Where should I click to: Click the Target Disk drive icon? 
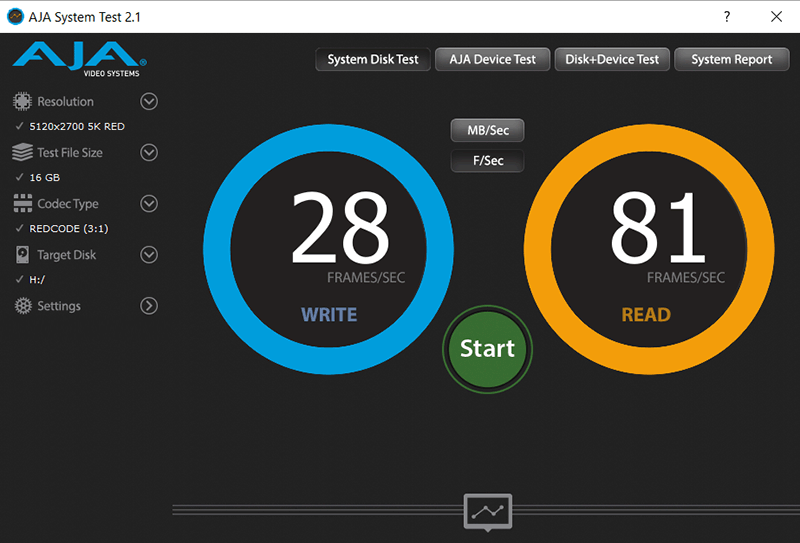point(22,254)
